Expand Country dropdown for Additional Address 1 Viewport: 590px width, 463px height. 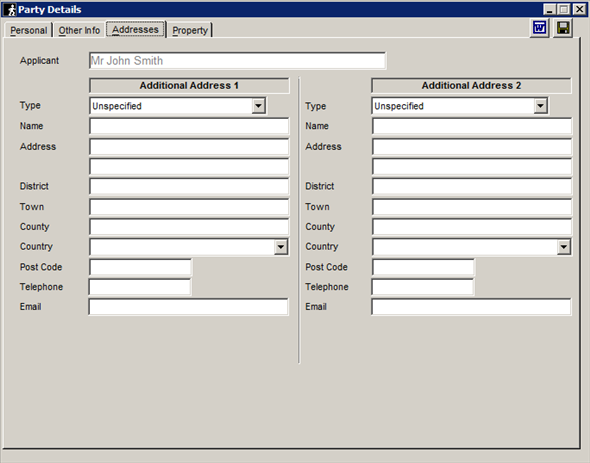point(281,247)
